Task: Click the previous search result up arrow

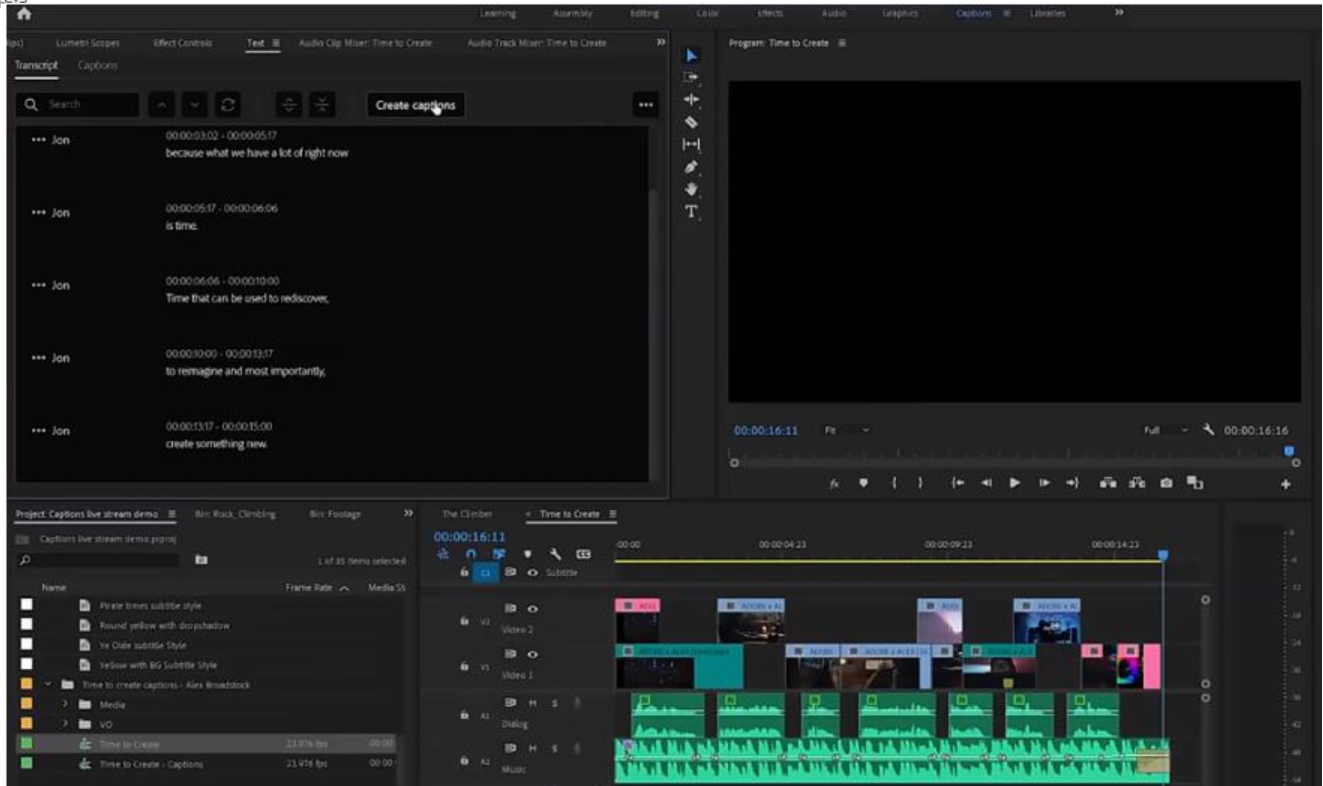Action: [162, 104]
